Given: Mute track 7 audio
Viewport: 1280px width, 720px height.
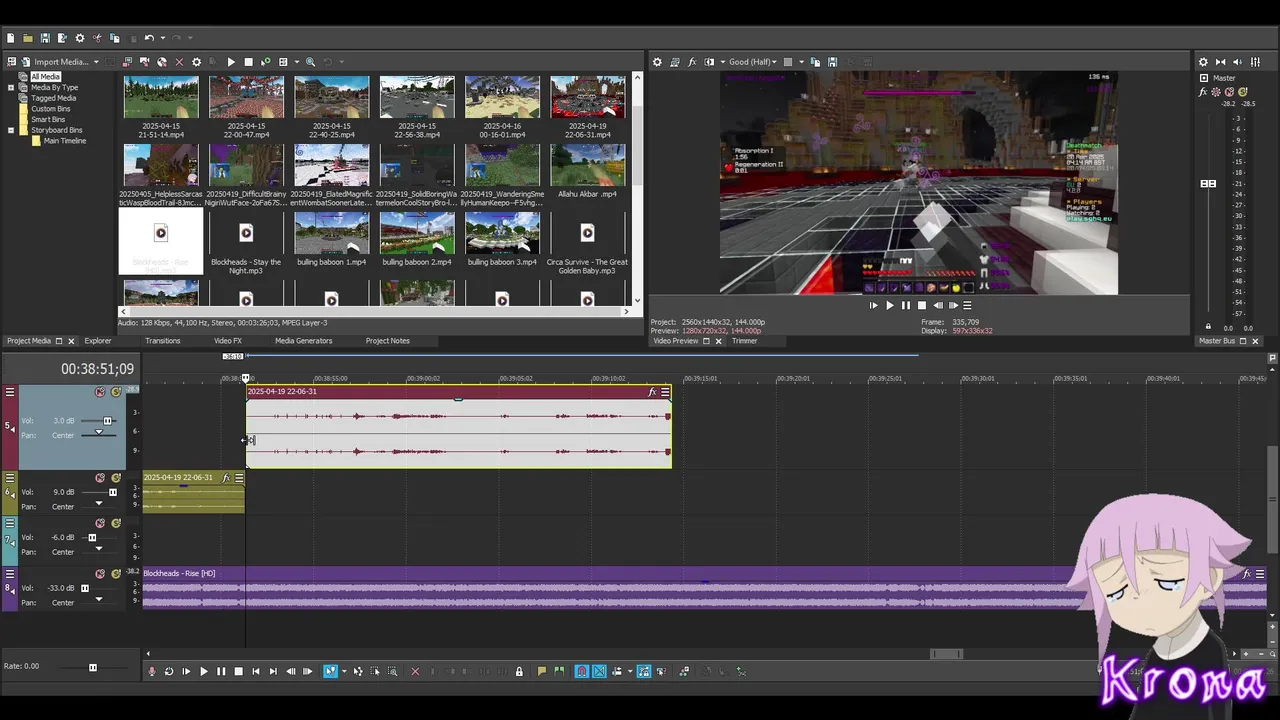Looking at the screenshot, I should pyautogui.click(x=100, y=523).
